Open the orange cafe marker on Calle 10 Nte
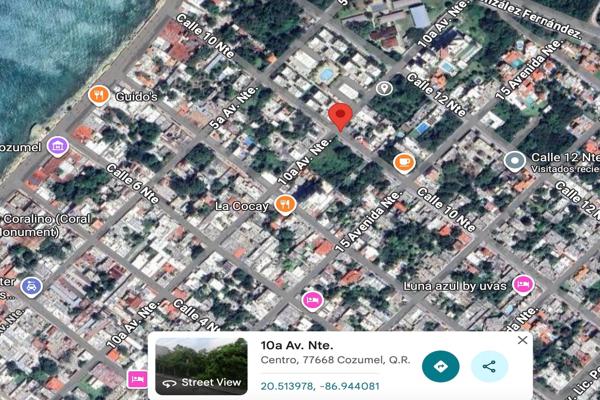The width and height of the screenshot is (600, 400). click(404, 162)
